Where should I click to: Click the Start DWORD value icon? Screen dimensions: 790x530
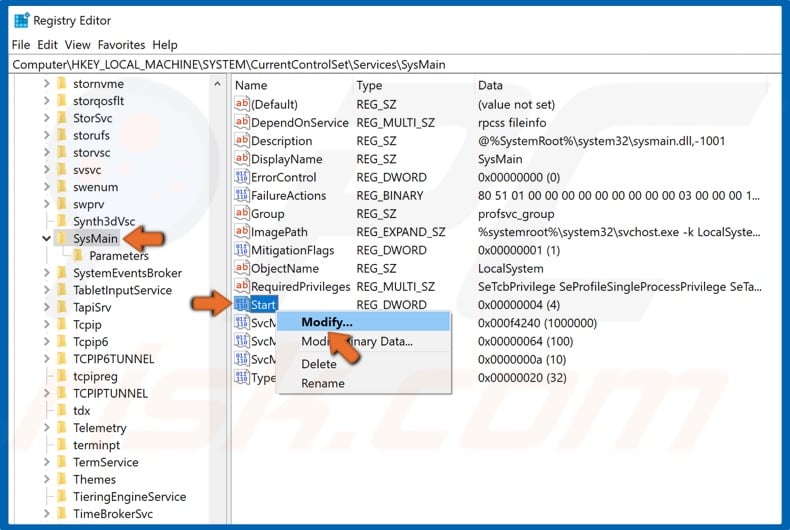[x=242, y=304]
